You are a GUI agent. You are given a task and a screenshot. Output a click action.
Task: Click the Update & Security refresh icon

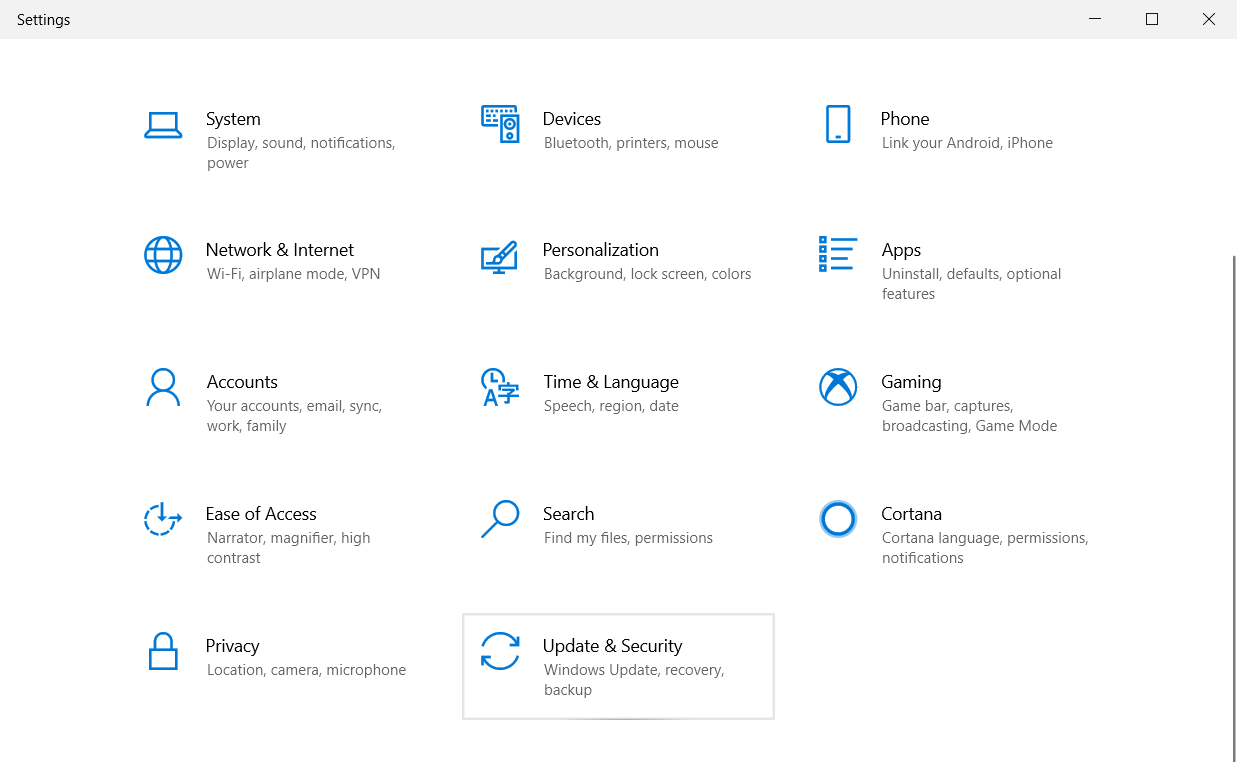click(x=500, y=652)
